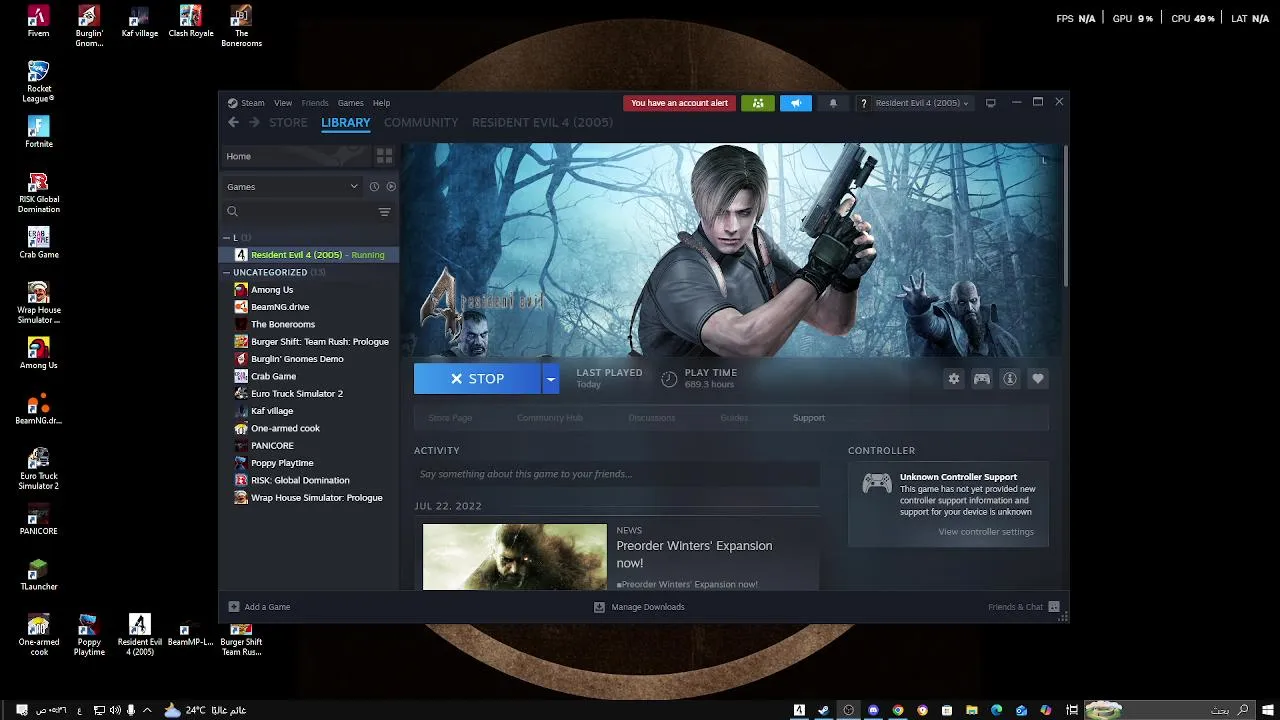Show hidden system tray icons chevron
Image resolution: width=1280 pixels, height=720 pixels.
[147, 710]
